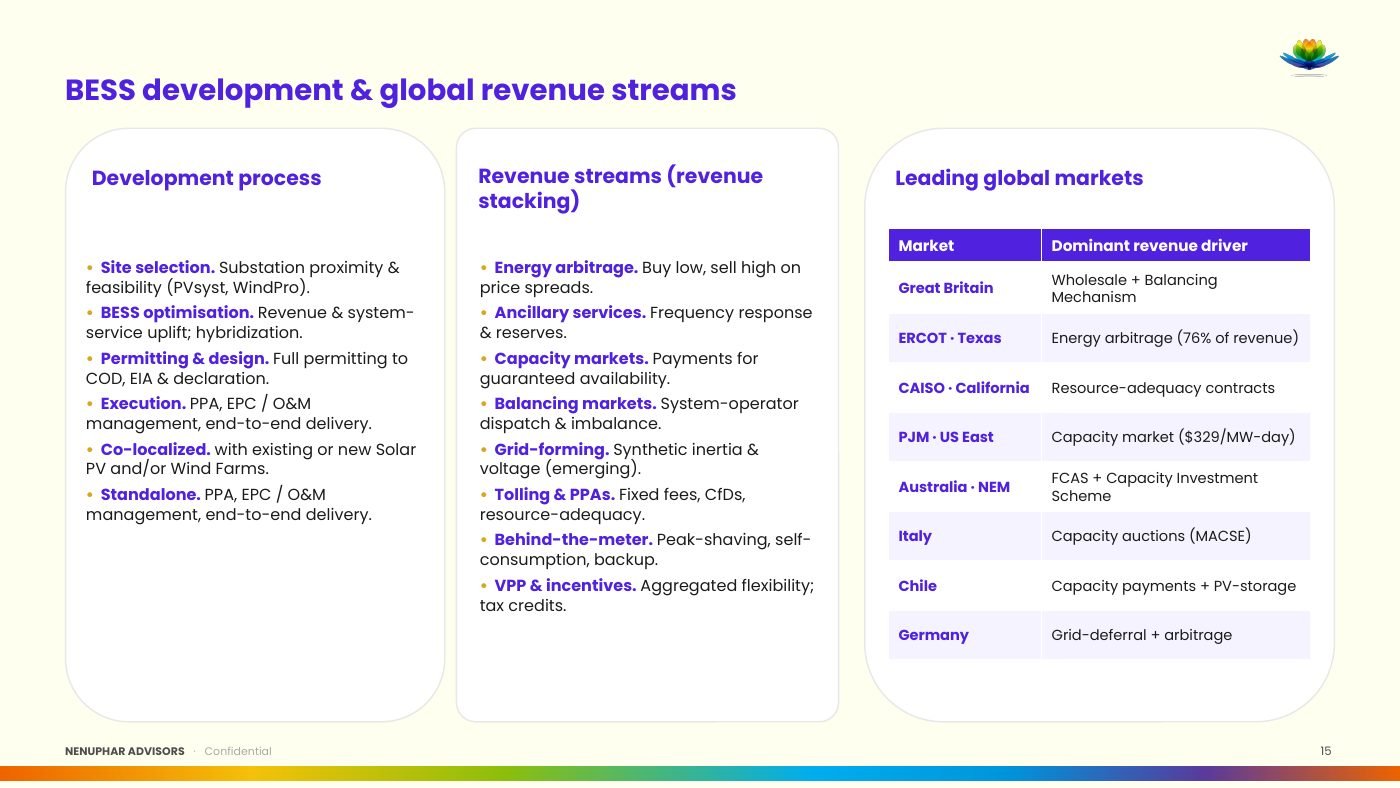Click the text 'consumption, backup.'
Screen dimensions: 1400x788
tap(569, 559)
